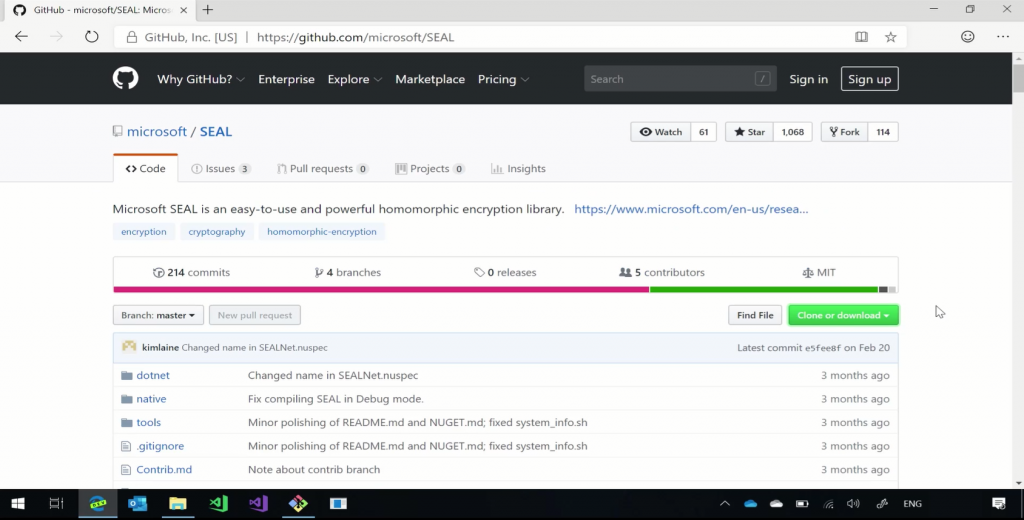Expand the Branch: master dropdown
The height and width of the screenshot is (520, 1024).
coord(158,315)
